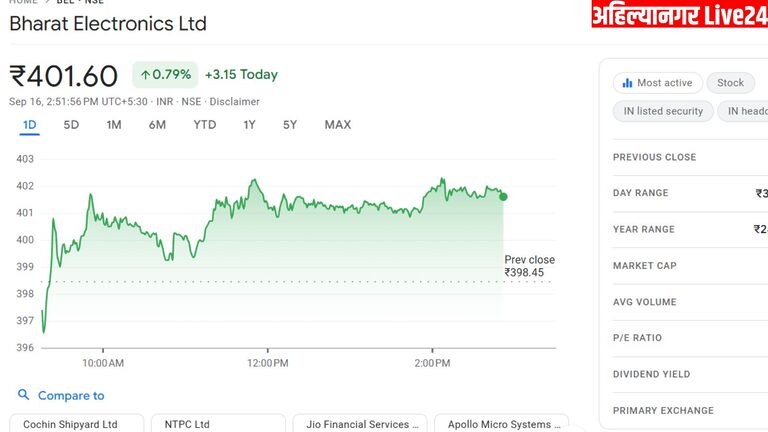Show the 6M chart range
The width and height of the screenshot is (768, 432).
coord(157,125)
